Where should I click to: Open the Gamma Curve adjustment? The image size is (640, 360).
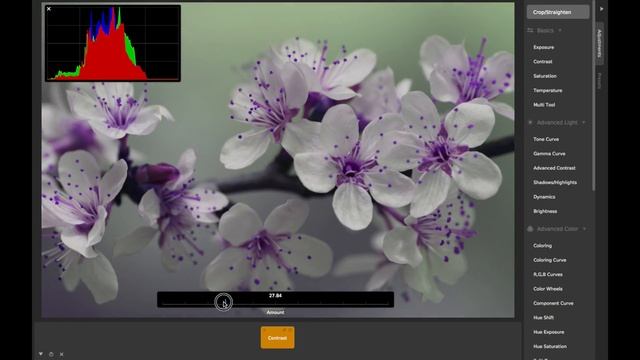pos(549,154)
